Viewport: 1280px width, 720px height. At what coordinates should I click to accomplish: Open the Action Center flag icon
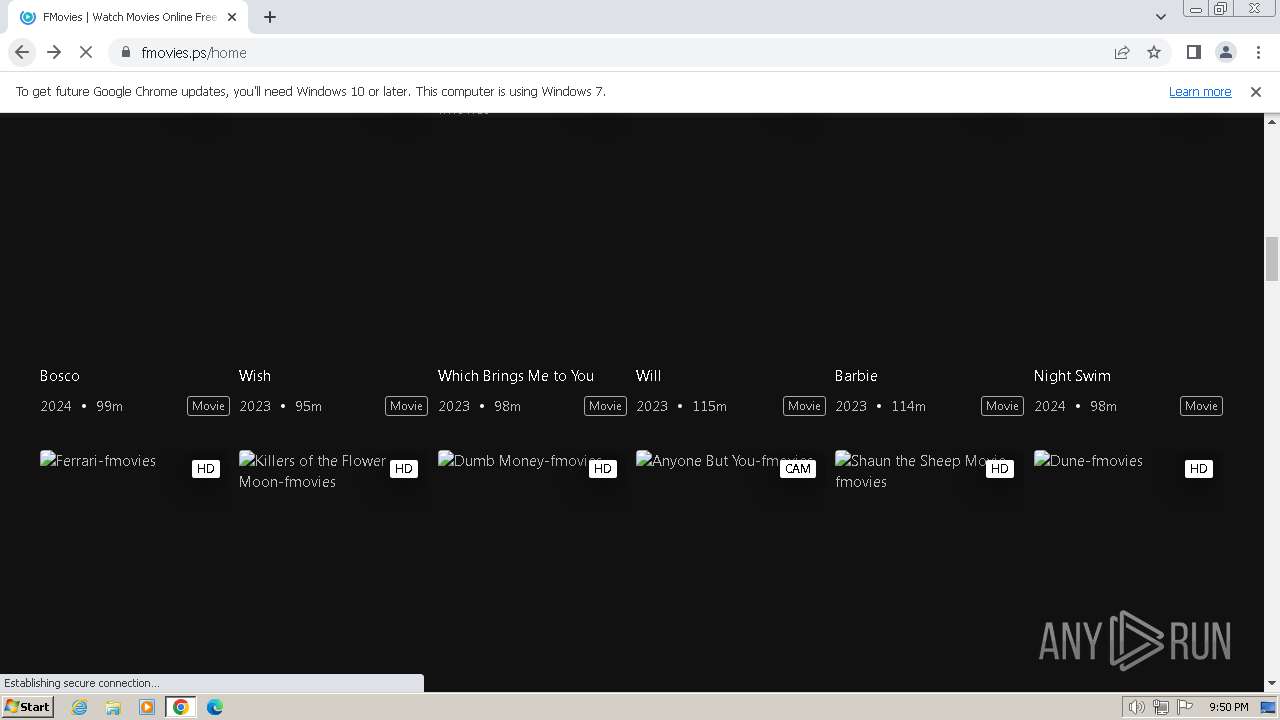coord(1185,707)
